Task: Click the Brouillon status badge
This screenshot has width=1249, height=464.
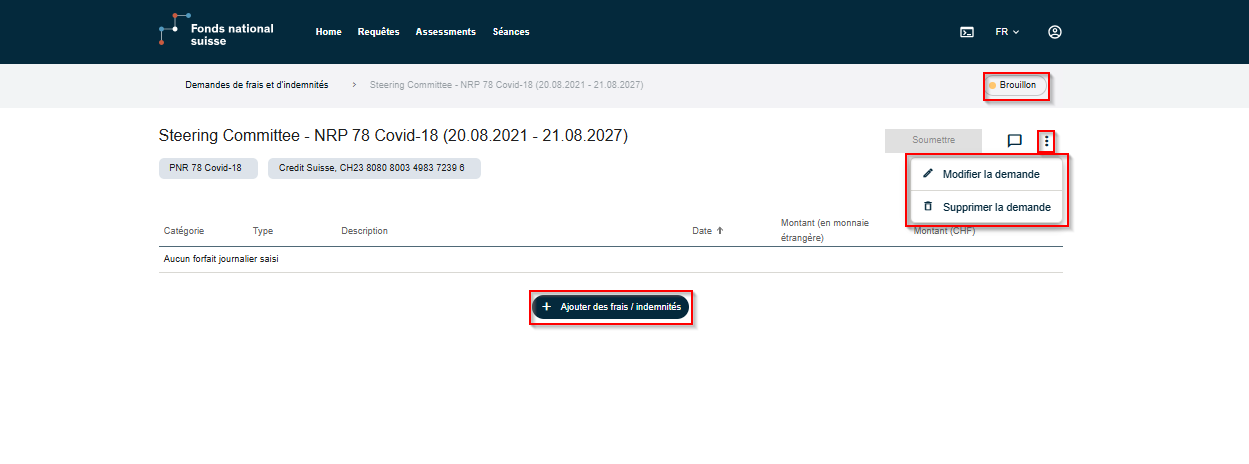Action: click(x=1016, y=86)
